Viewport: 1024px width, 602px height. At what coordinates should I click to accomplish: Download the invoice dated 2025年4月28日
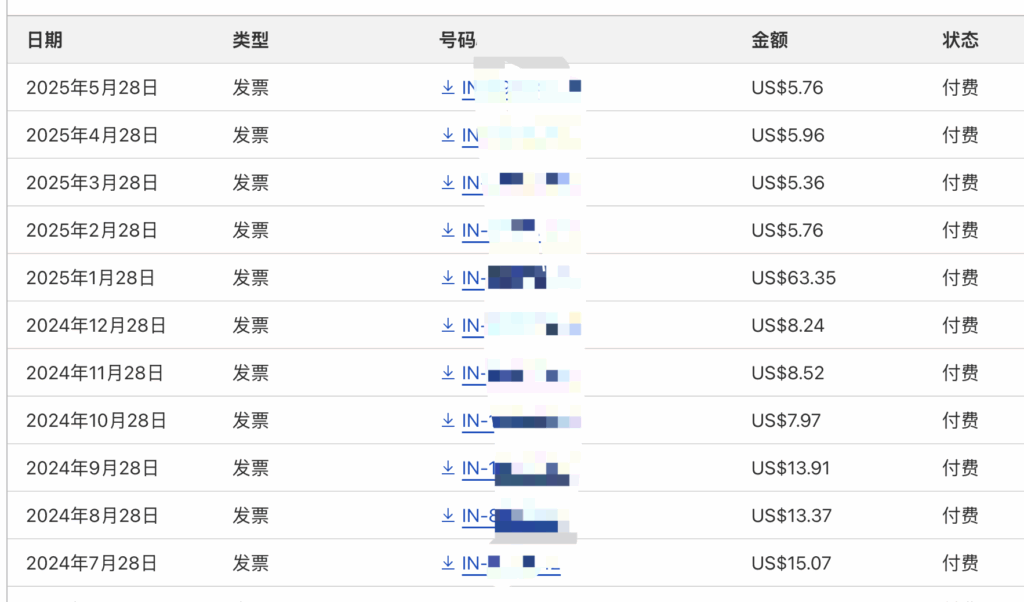(448, 135)
